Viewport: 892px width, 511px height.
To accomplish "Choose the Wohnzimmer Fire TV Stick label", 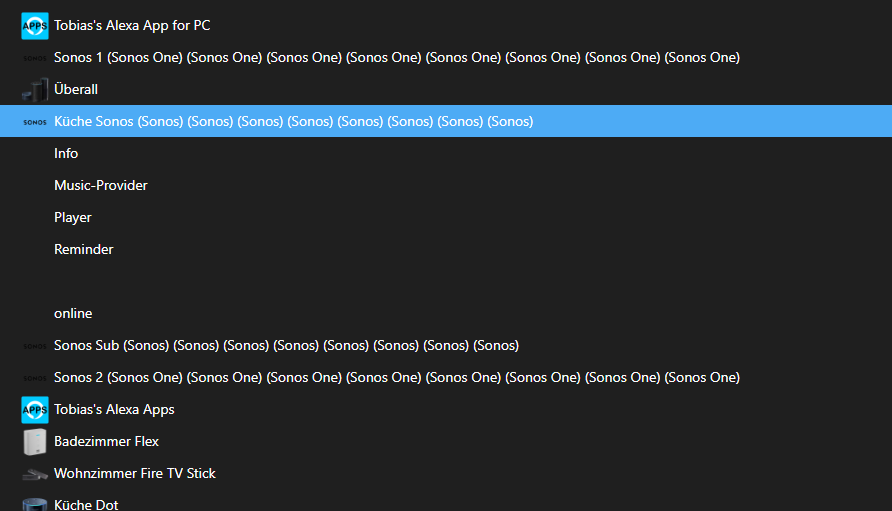I will (135, 474).
